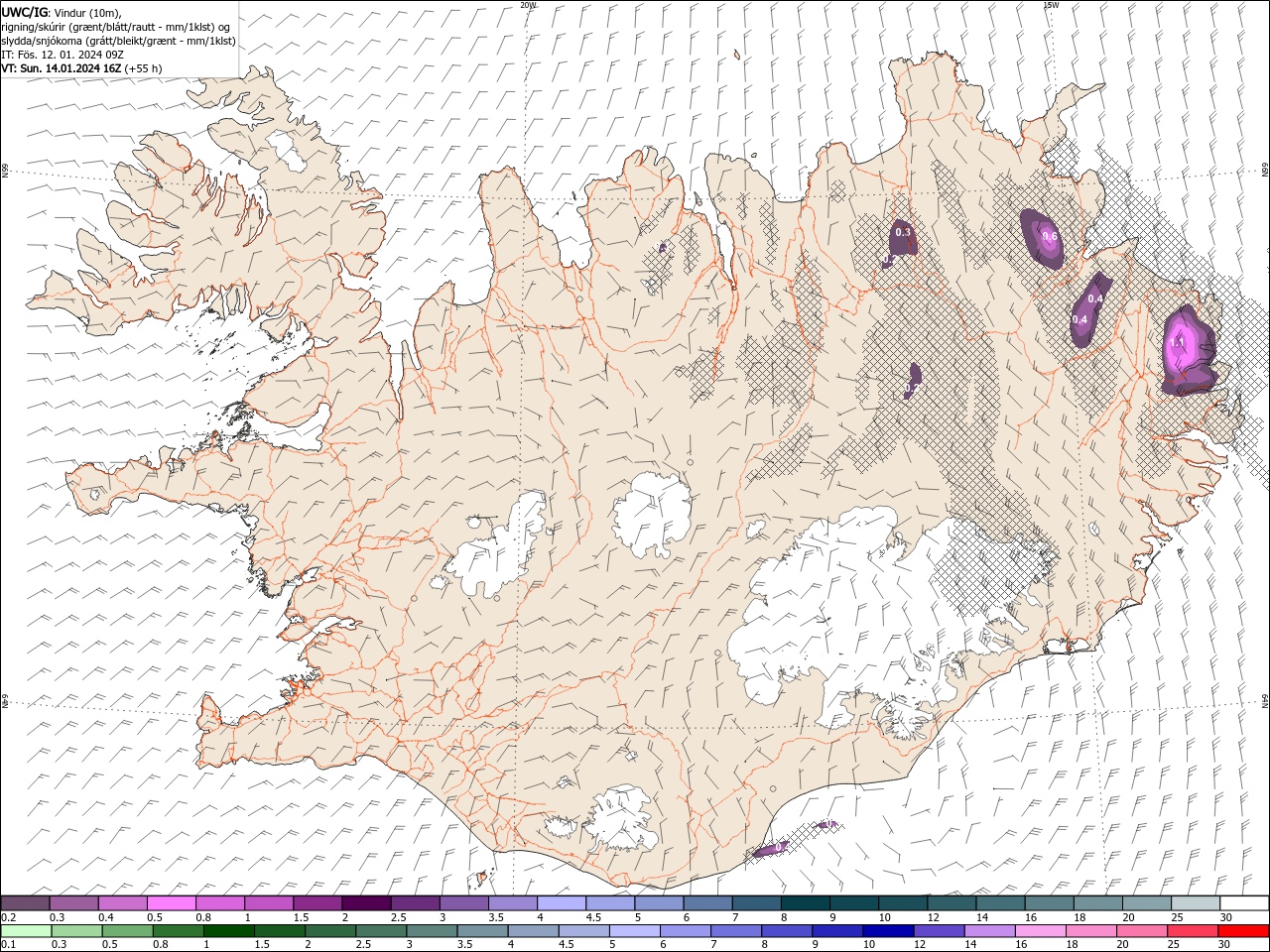Click the 0.5–0.8 bright pink snow scale swatch
1270x952 pixels.
coord(171,903)
